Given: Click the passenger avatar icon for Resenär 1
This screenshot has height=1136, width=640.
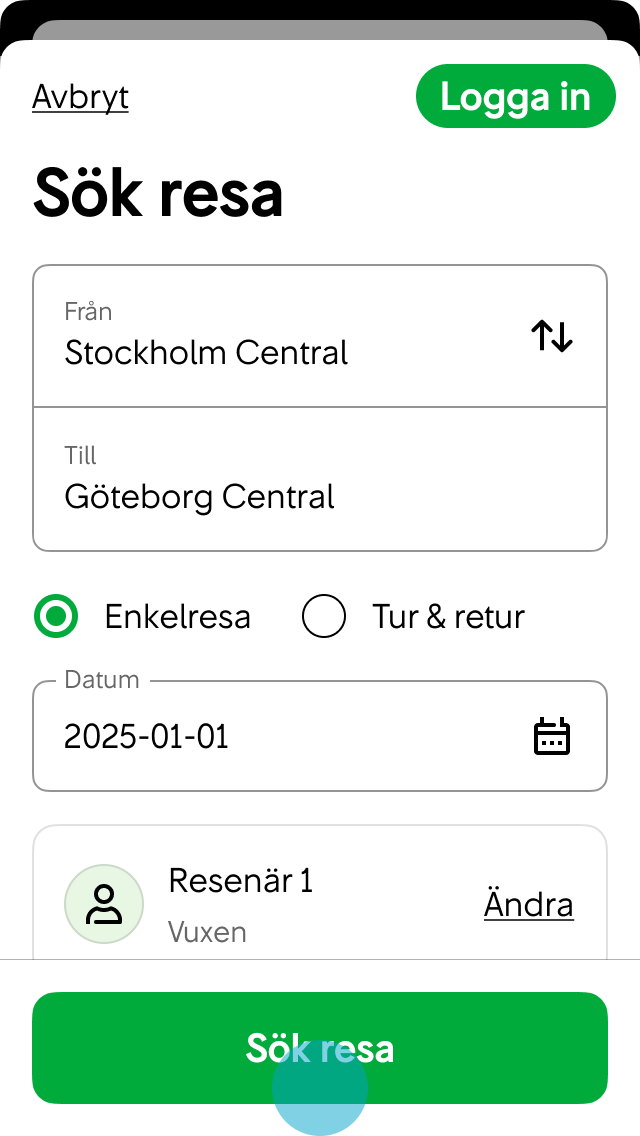Looking at the screenshot, I should pos(104,903).
